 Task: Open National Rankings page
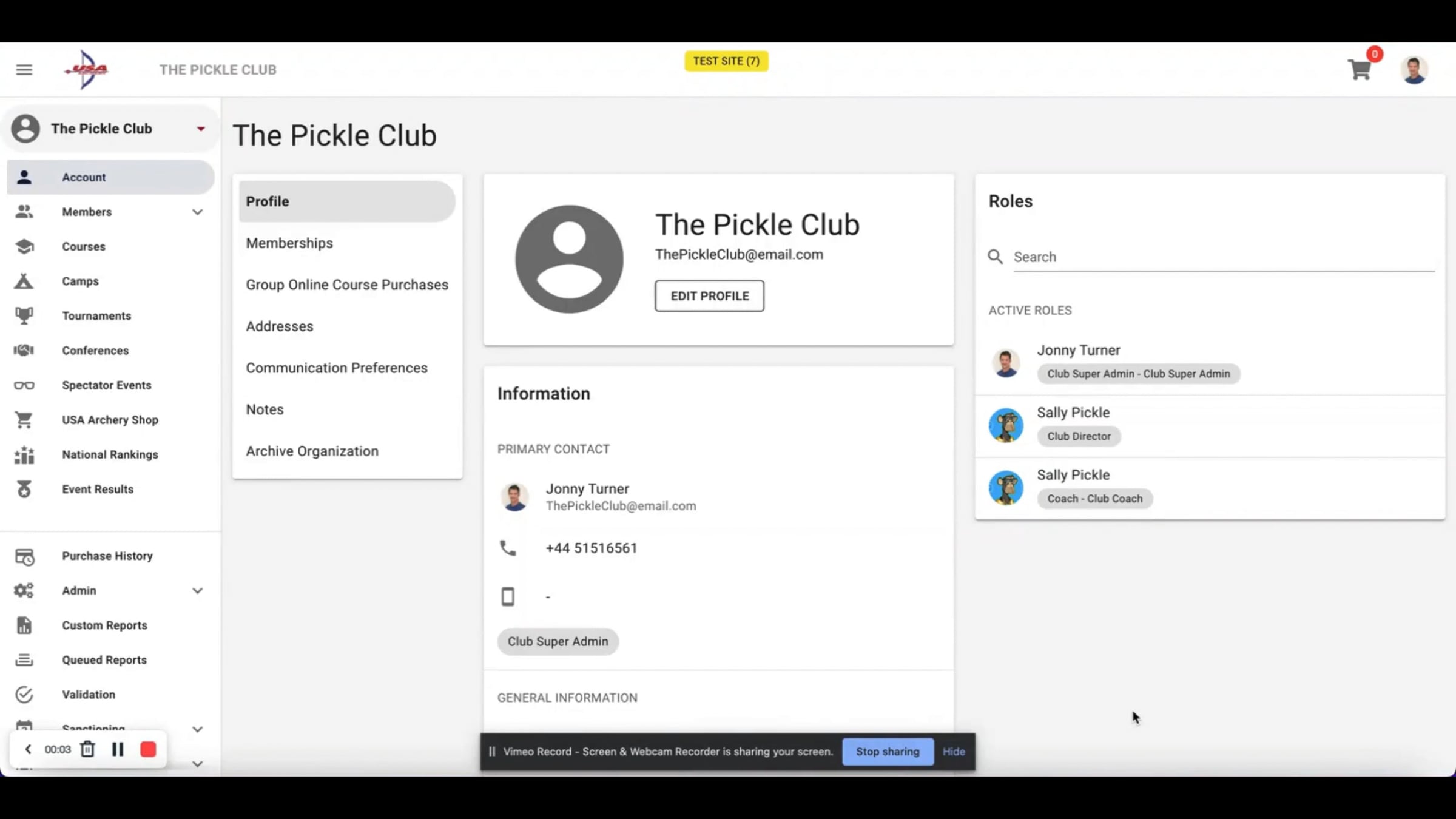tap(110, 454)
